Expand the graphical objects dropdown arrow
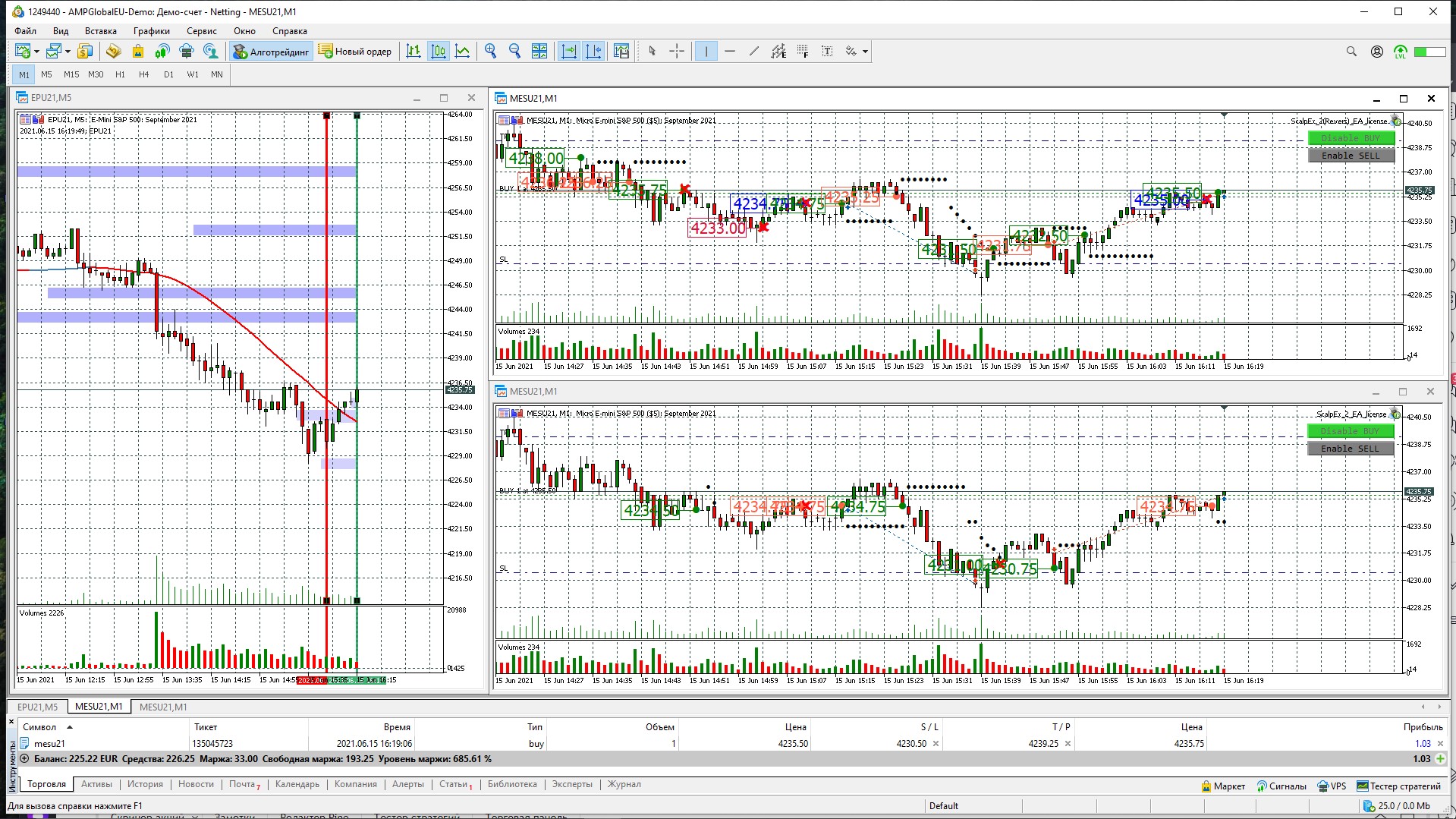Image resolution: width=1456 pixels, height=819 pixels. point(866,52)
